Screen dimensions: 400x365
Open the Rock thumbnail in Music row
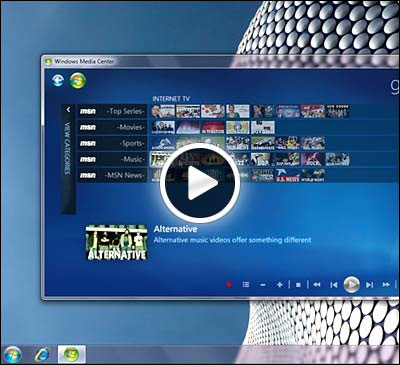[x=313, y=159]
